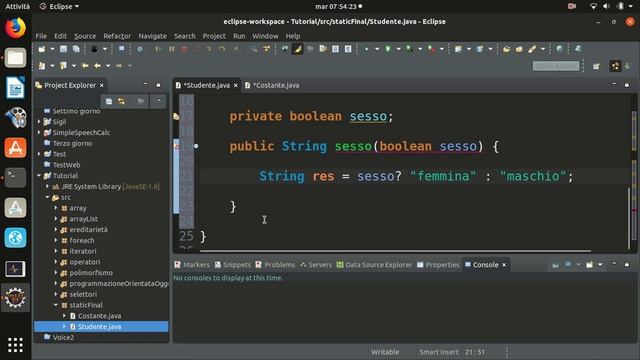
Task: Click the breakpoint dot on the sesso method line
Action: point(196,146)
